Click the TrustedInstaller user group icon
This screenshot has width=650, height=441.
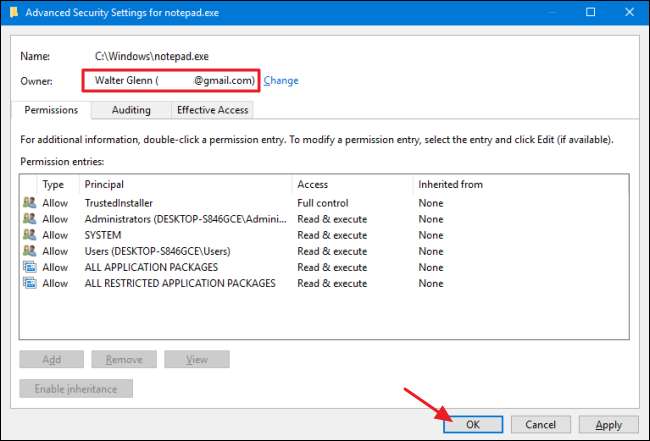pos(28,203)
